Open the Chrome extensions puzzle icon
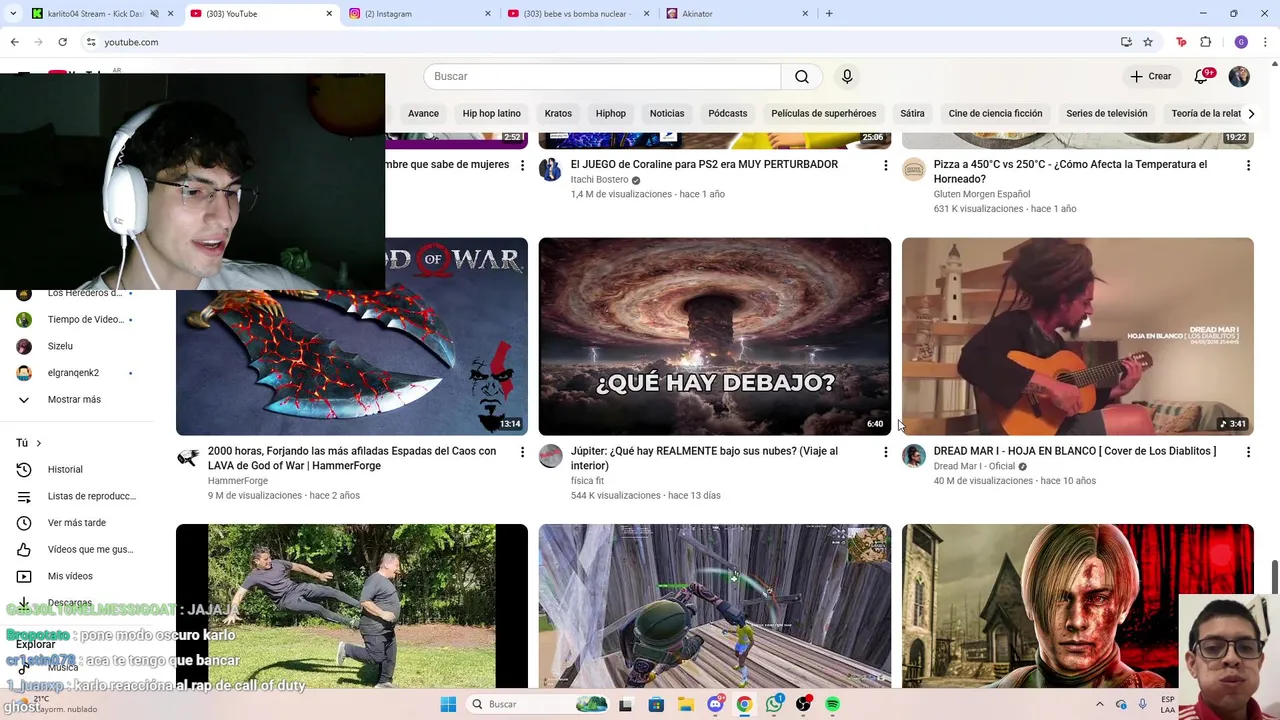Viewport: 1280px width, 720px height. pyautogui.click(x=1205, y=42)
